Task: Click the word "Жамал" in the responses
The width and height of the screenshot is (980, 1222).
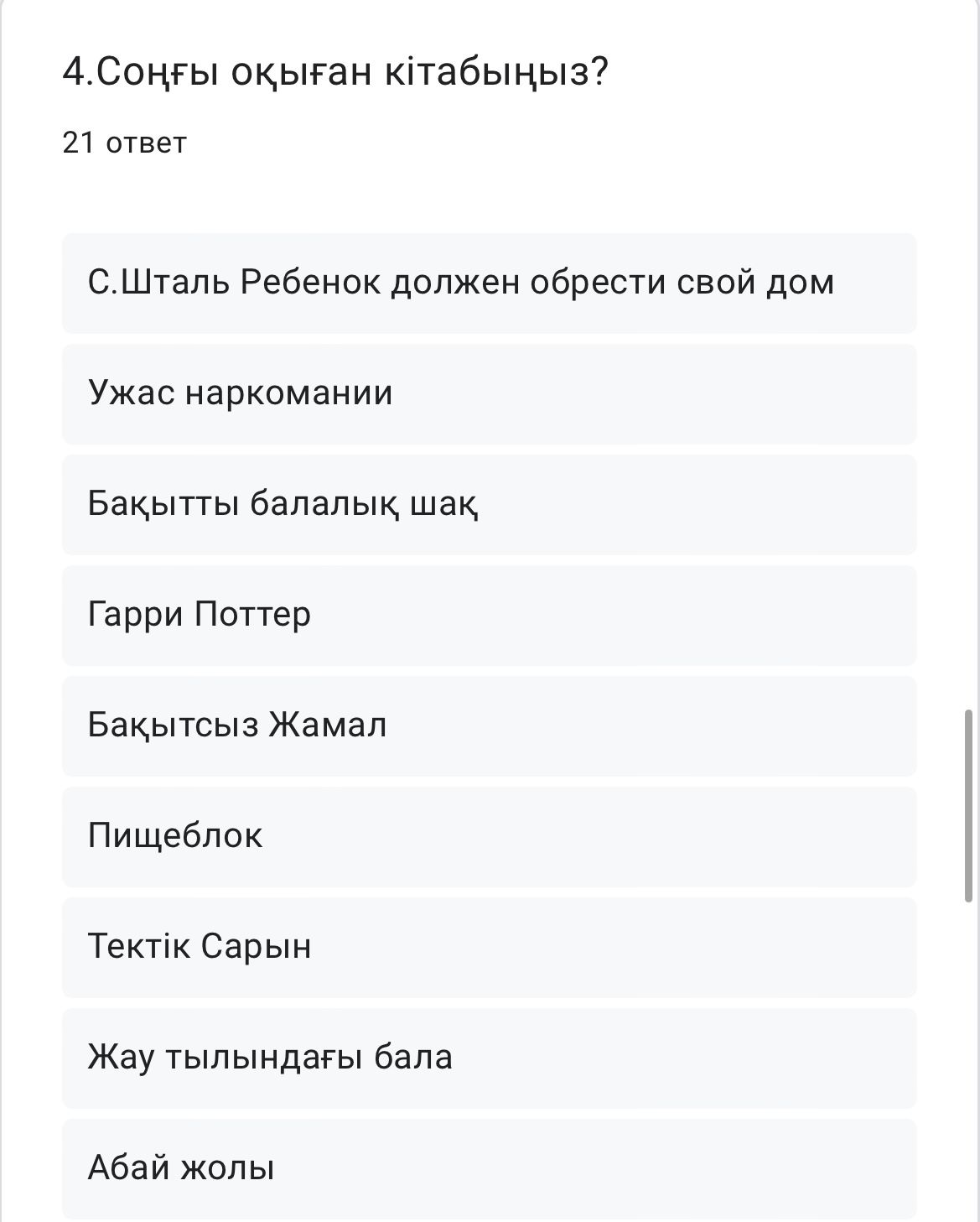Action: click(x=328, y=725)
